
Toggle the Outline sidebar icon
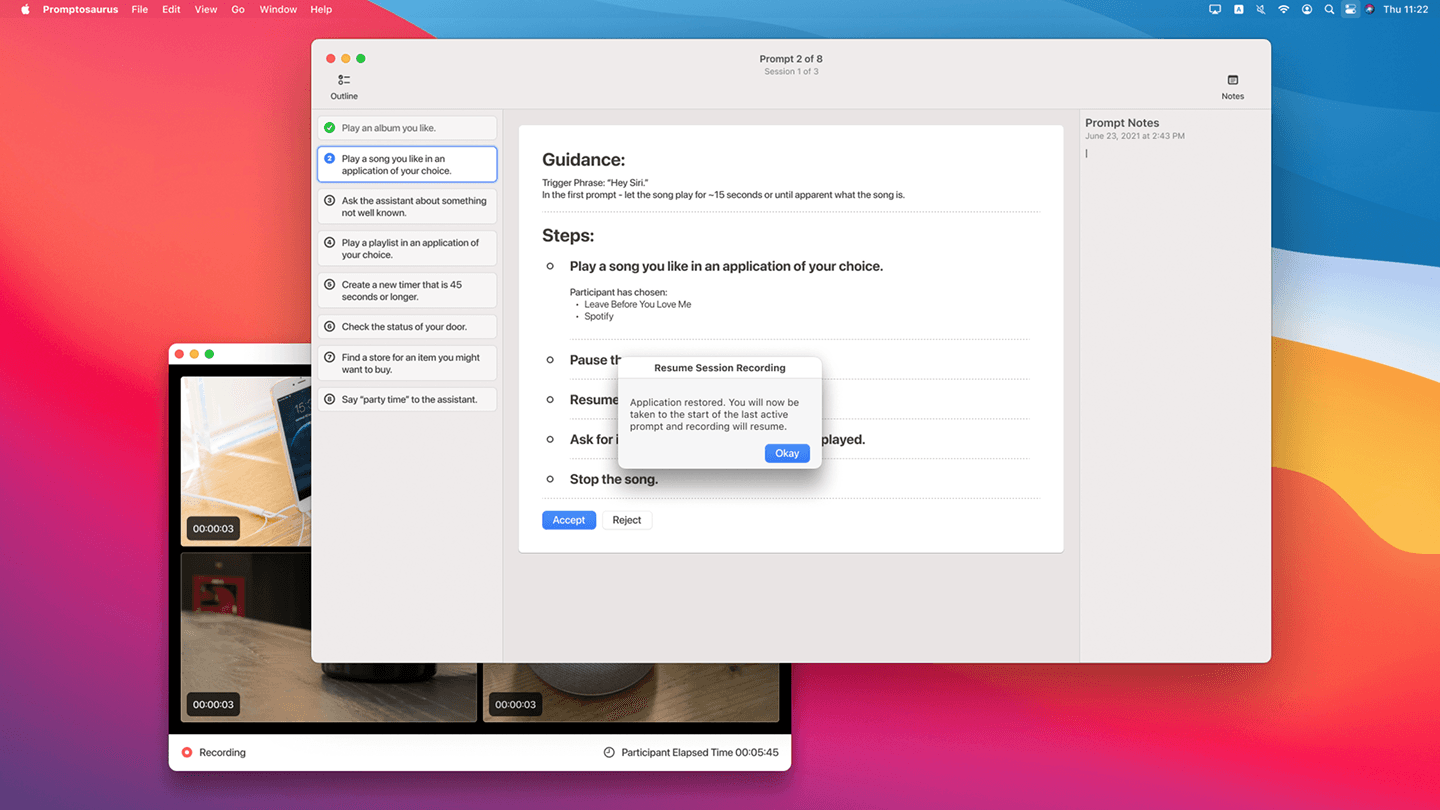344,80
